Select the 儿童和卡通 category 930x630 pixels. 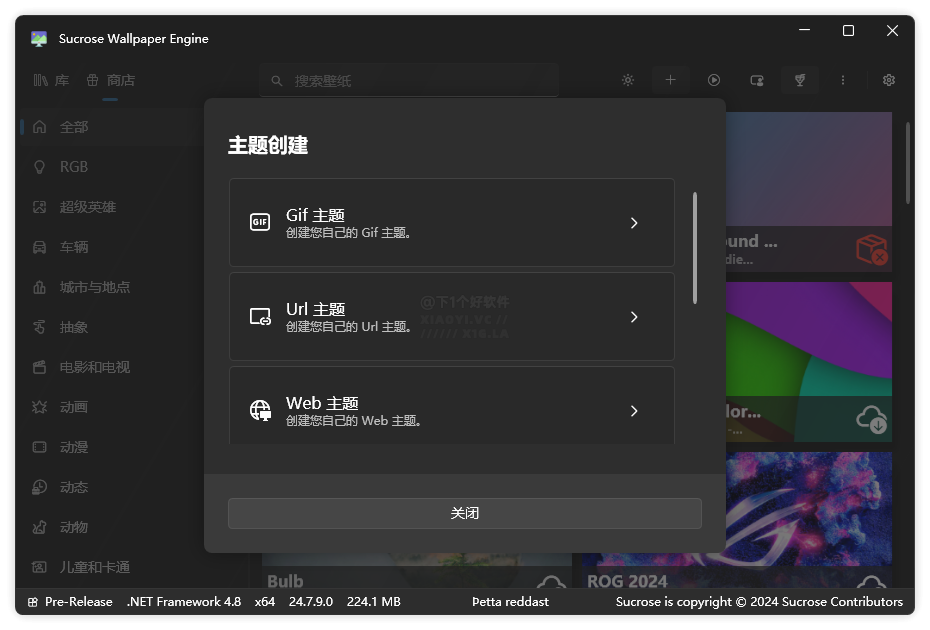pyautogui.click(x=112, y=567)
